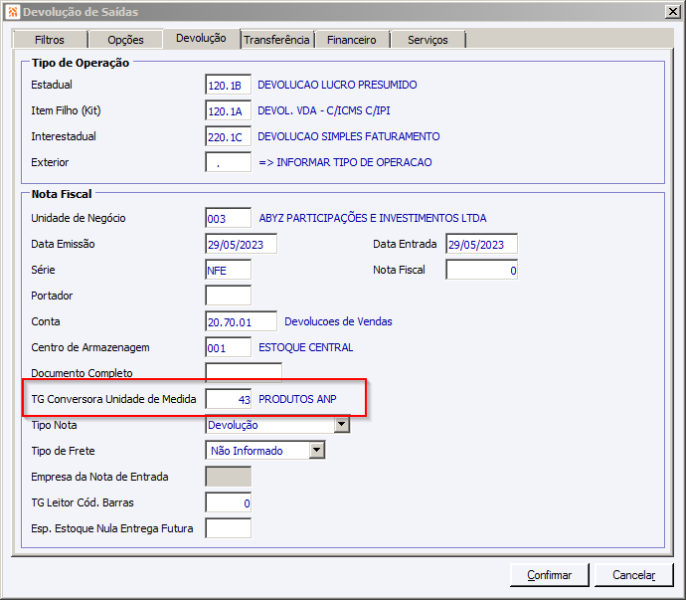Edit the Unidade de Negócio field
The image size is (686, 600).
[x=228, y=218]
